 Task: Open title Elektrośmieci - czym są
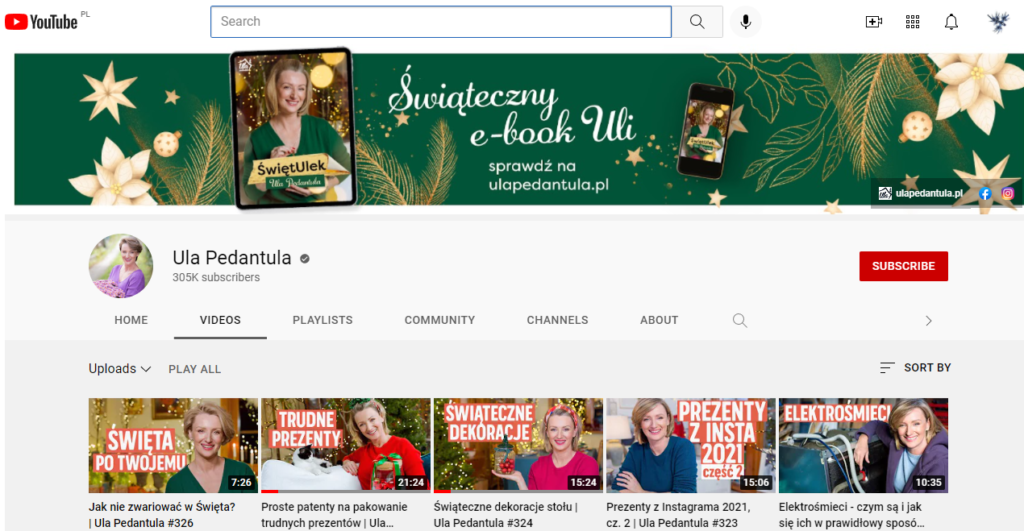click(852, 515)
